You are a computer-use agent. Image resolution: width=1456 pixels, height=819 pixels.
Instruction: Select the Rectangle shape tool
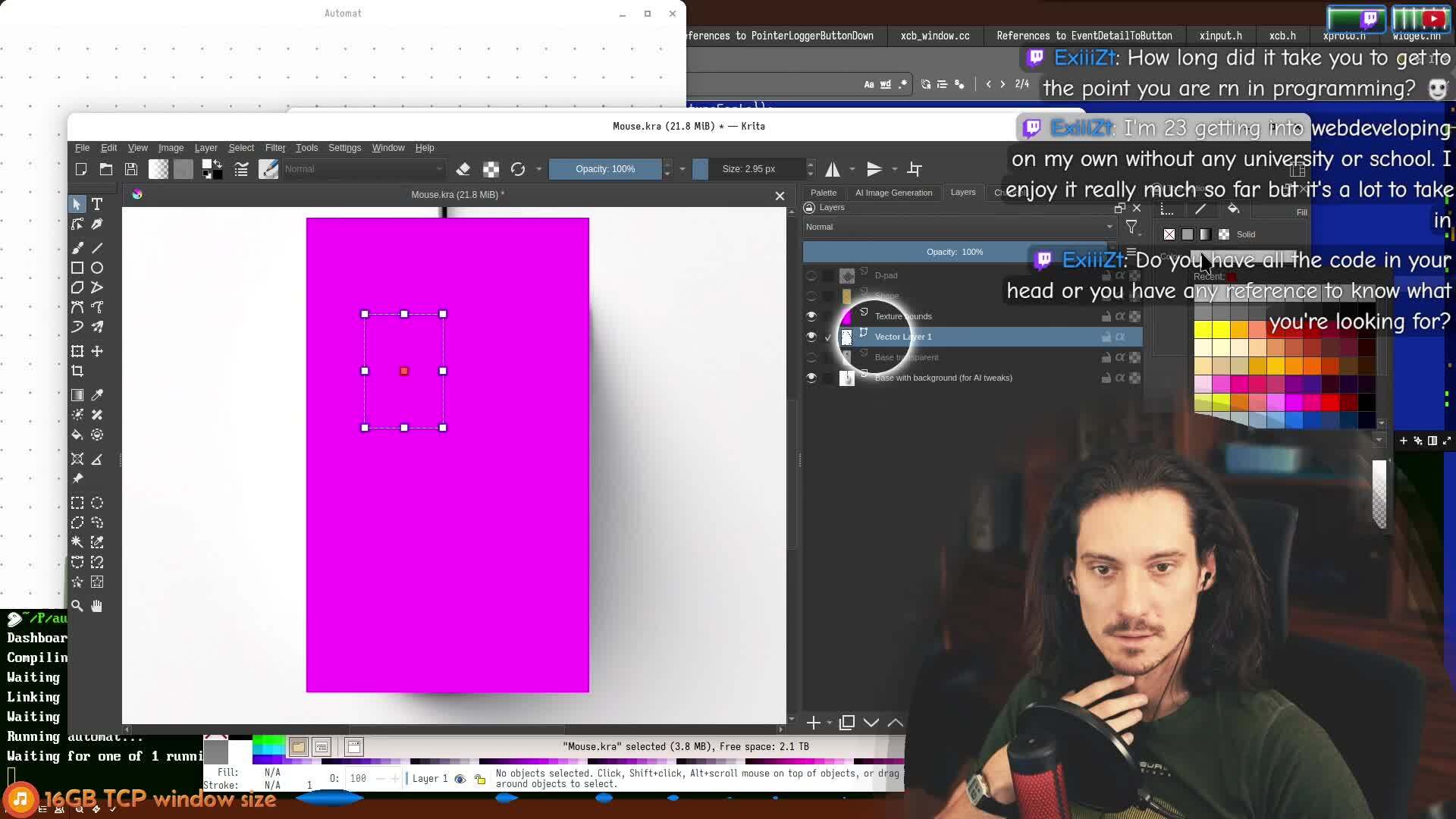(x=77, y=268)
